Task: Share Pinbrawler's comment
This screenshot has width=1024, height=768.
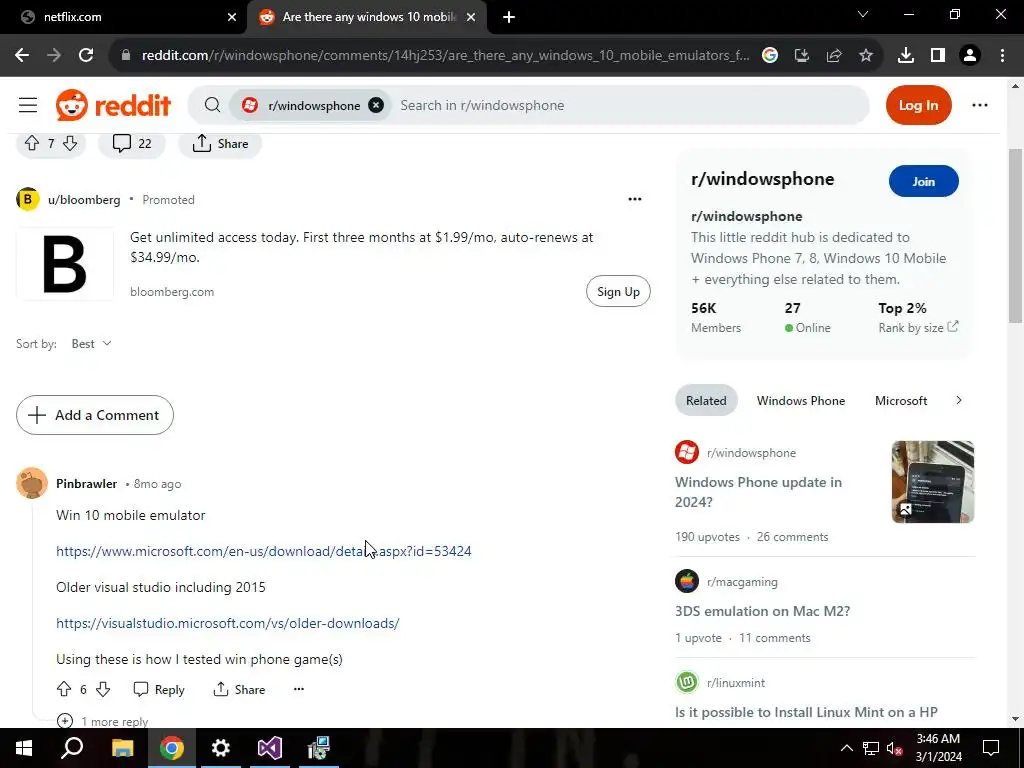Action: (239, 689)
